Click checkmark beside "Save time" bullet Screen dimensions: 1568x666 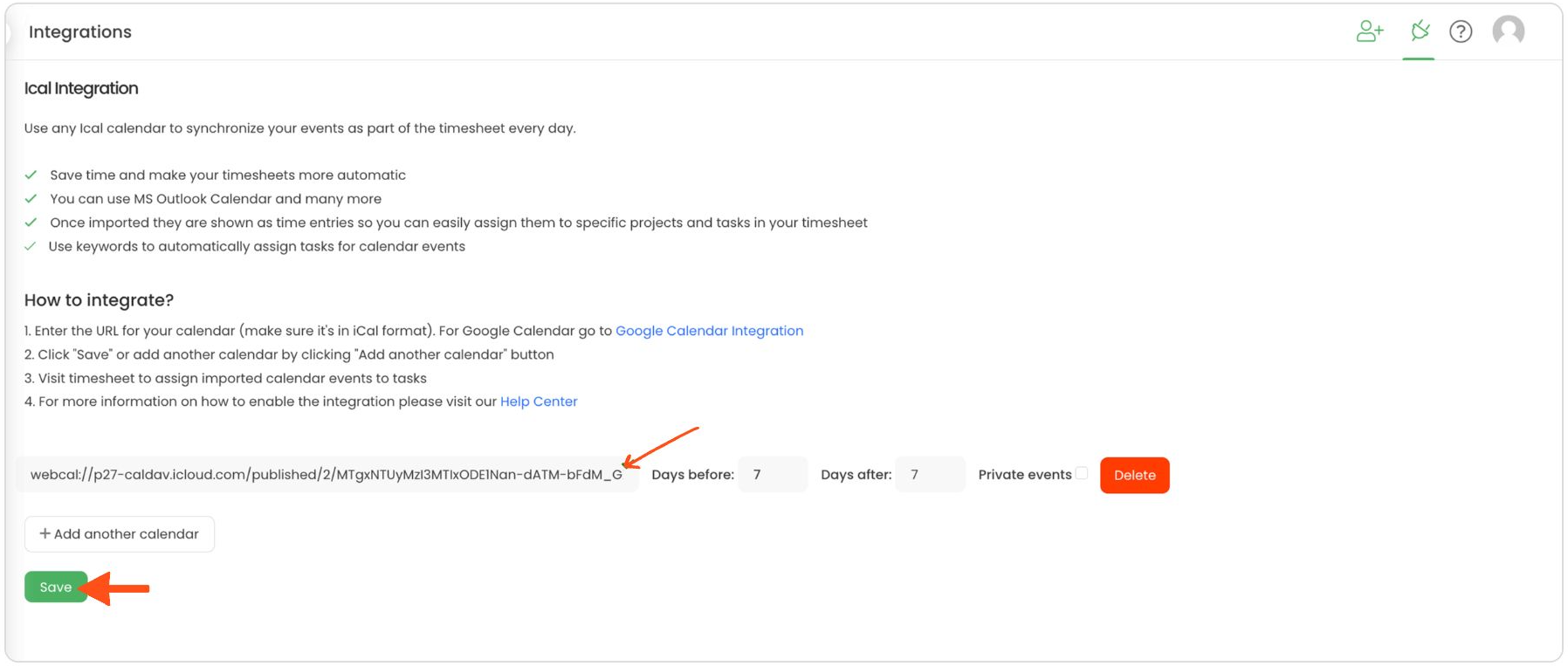tap(31, 175)
